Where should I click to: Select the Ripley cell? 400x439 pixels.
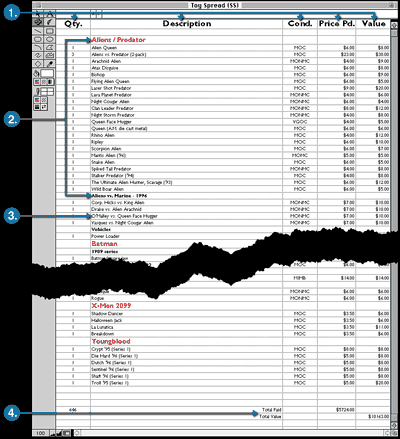(187, 142)
